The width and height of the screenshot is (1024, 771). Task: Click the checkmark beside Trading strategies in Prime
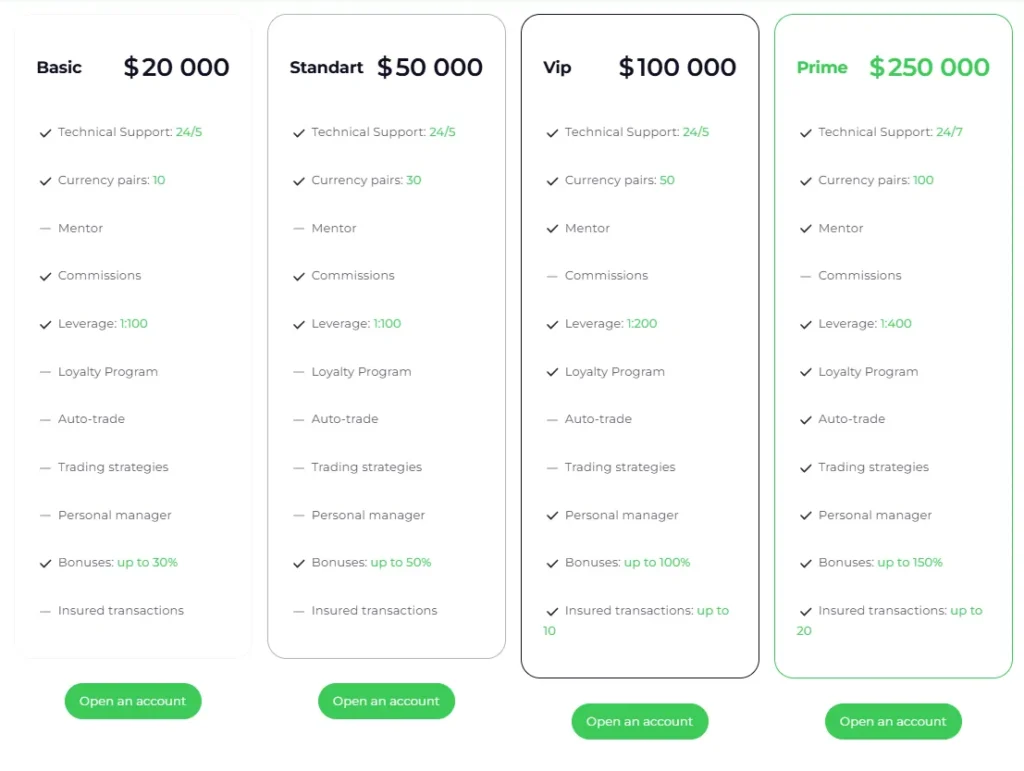(806, 468)
